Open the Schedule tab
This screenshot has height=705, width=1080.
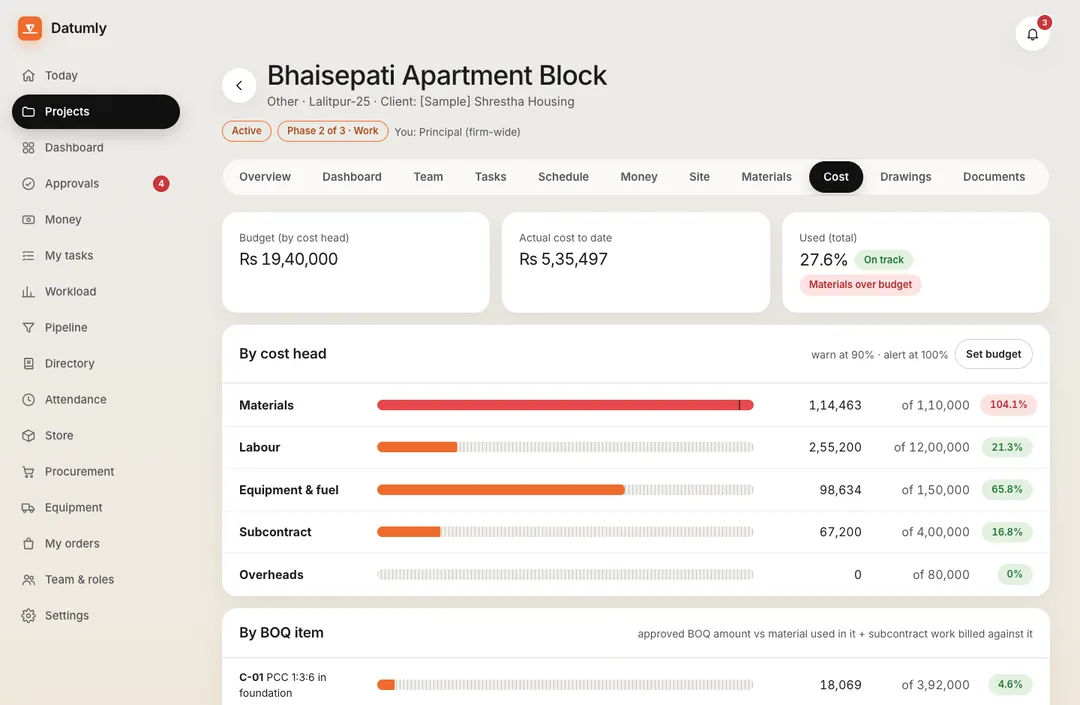pyautogui.click(x=563, y=177)
